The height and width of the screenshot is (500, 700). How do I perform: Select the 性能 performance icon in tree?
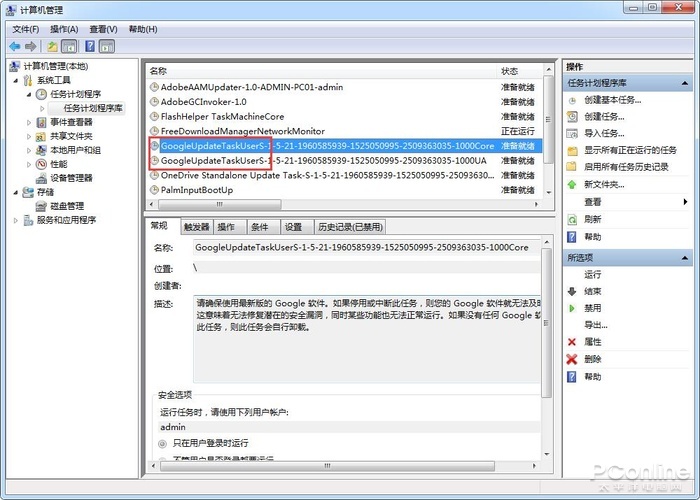pos(41,164)
